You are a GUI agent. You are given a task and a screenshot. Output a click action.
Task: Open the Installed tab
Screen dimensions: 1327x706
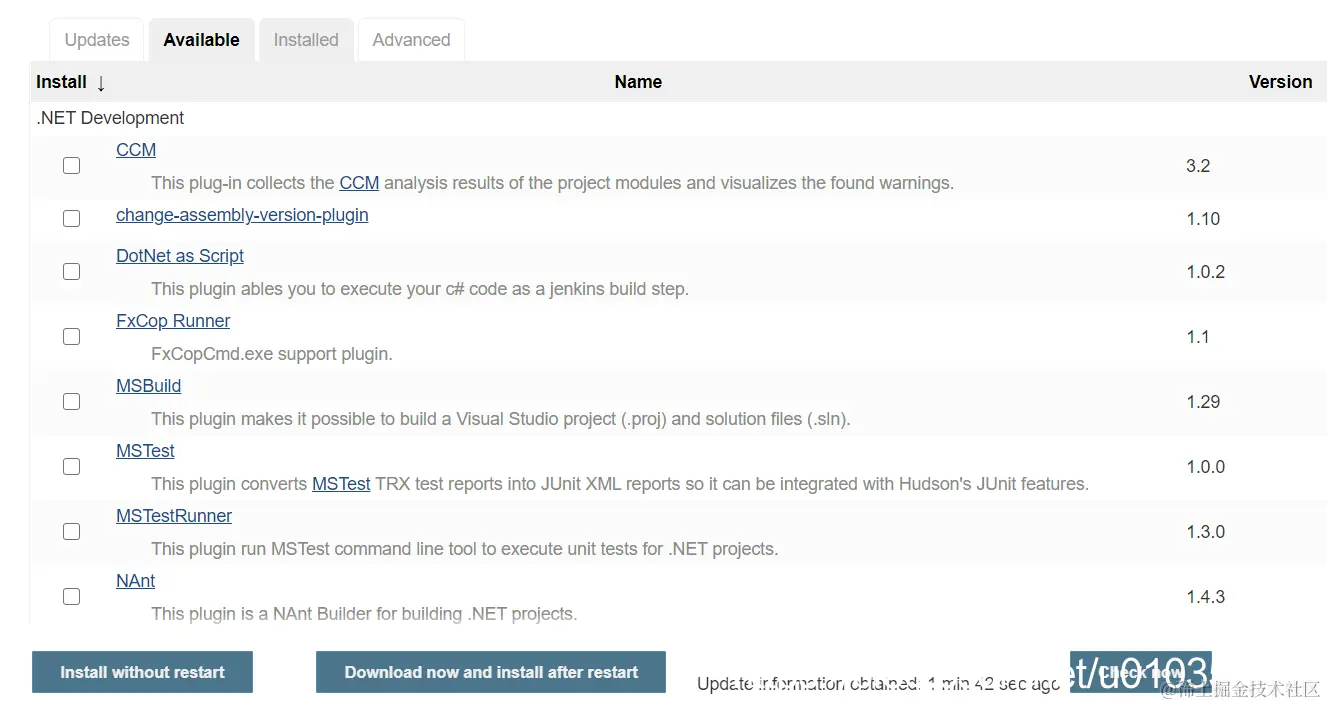[x=306, y=40]
